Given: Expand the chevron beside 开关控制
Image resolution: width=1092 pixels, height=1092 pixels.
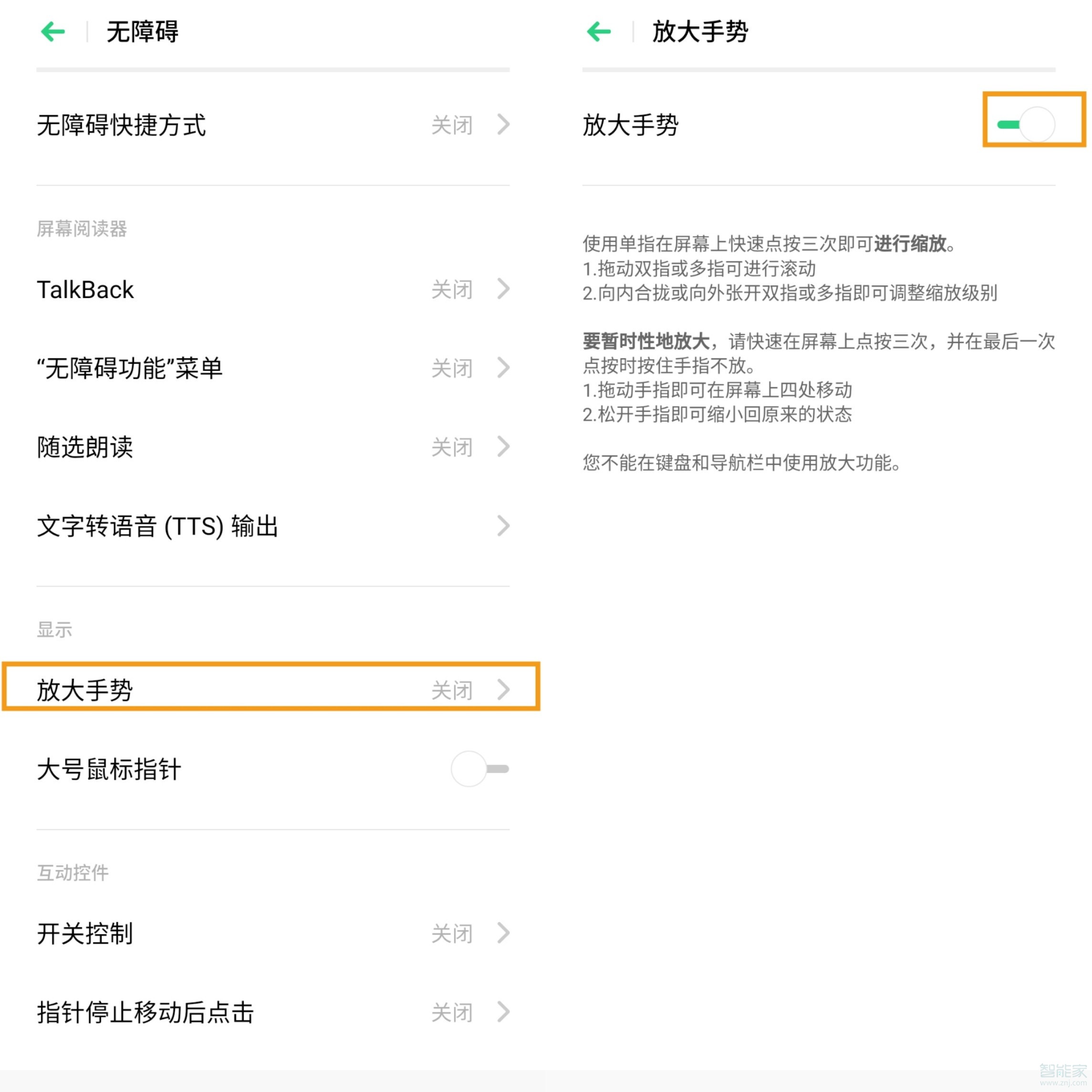Looking at the screenshot, I should [504, 933].
